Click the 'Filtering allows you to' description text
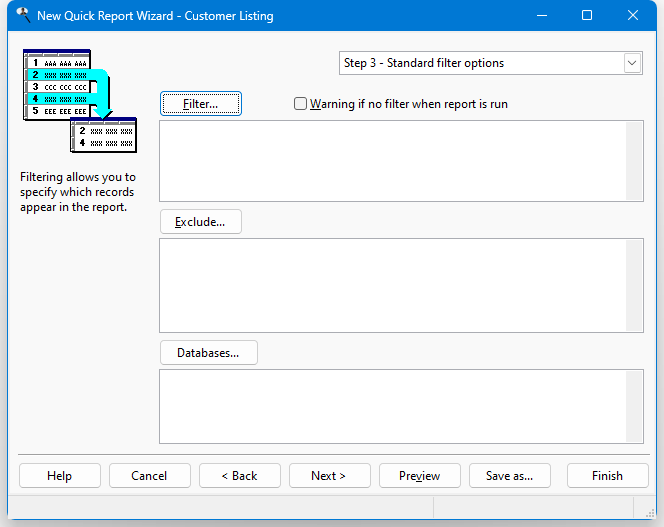 [x=78, y=192]
